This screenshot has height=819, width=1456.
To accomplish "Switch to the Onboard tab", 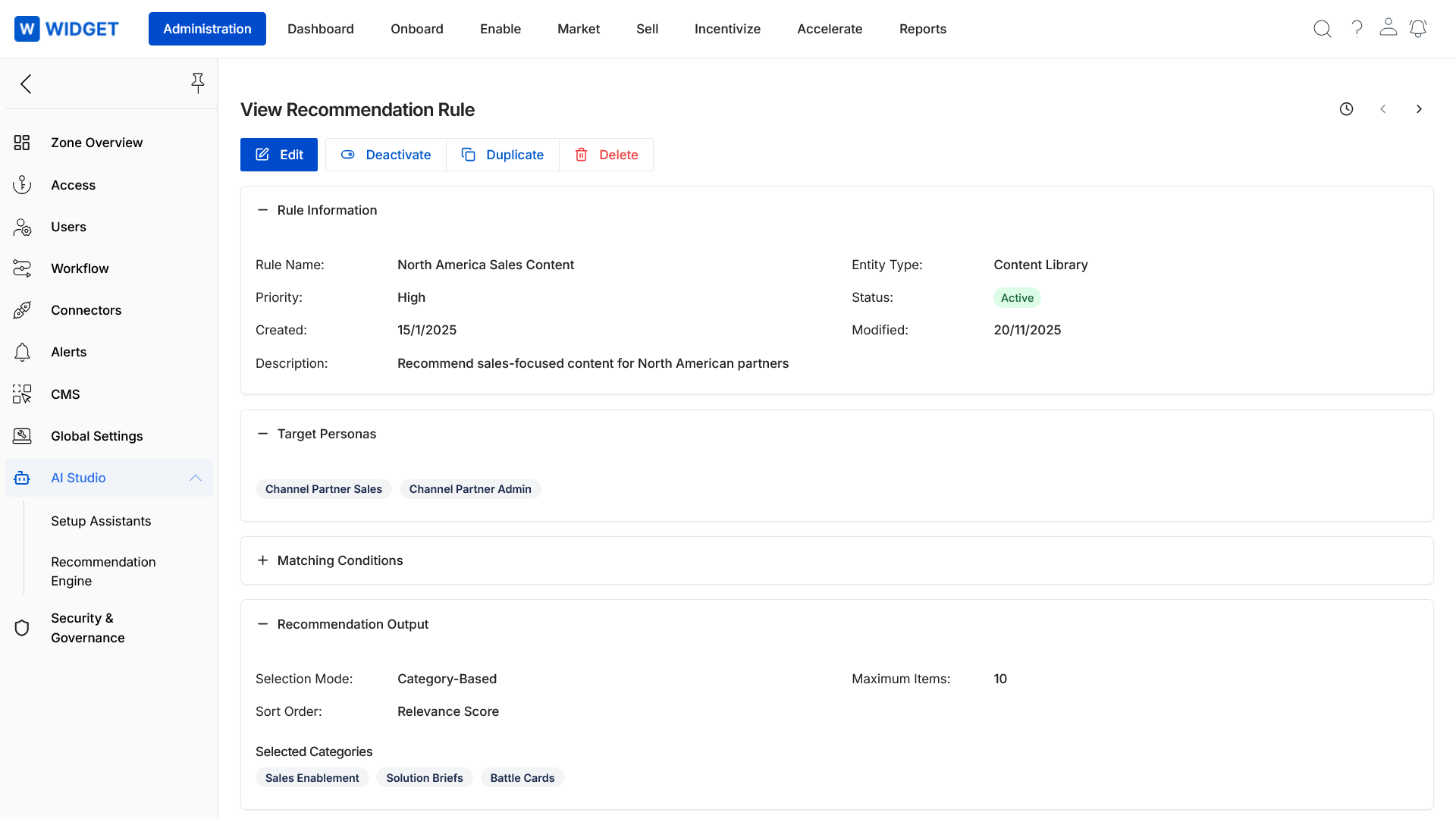I will click(417, 29).
